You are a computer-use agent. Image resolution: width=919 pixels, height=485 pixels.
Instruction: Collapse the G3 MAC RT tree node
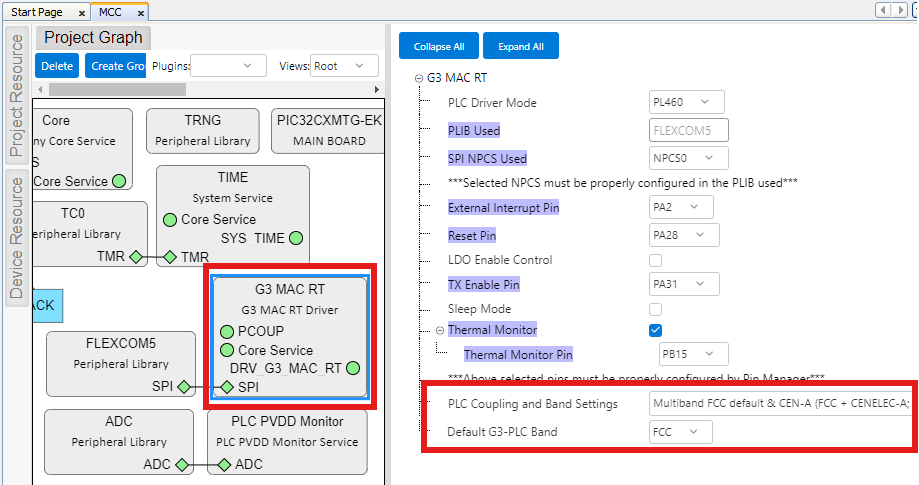(418, 78)
